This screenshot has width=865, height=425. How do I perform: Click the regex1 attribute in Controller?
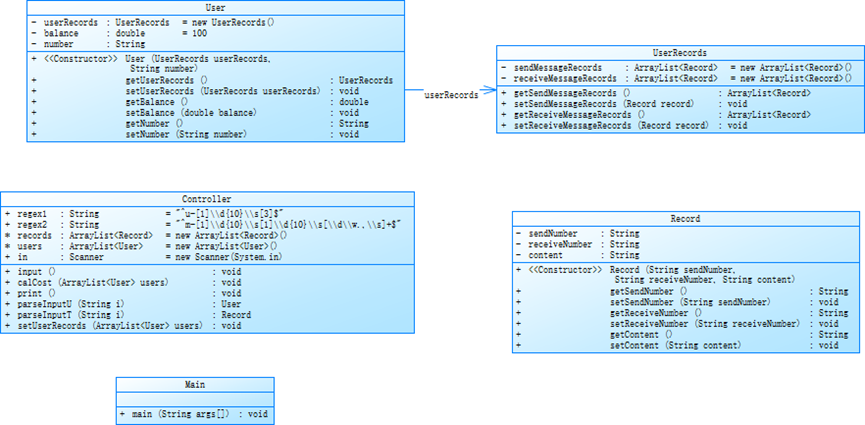click(x=144, y=214)
